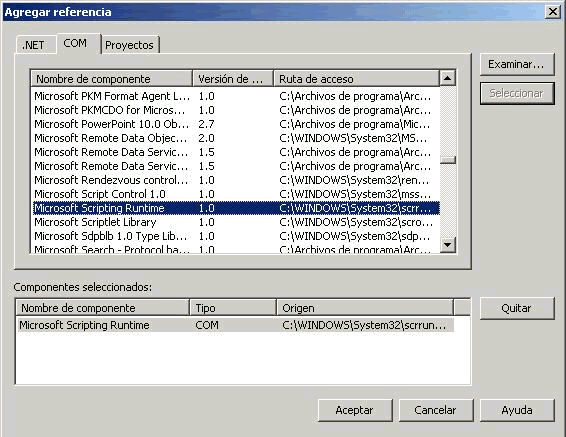Click the Quitar button
566x437 pixels.
coord(517,308)
